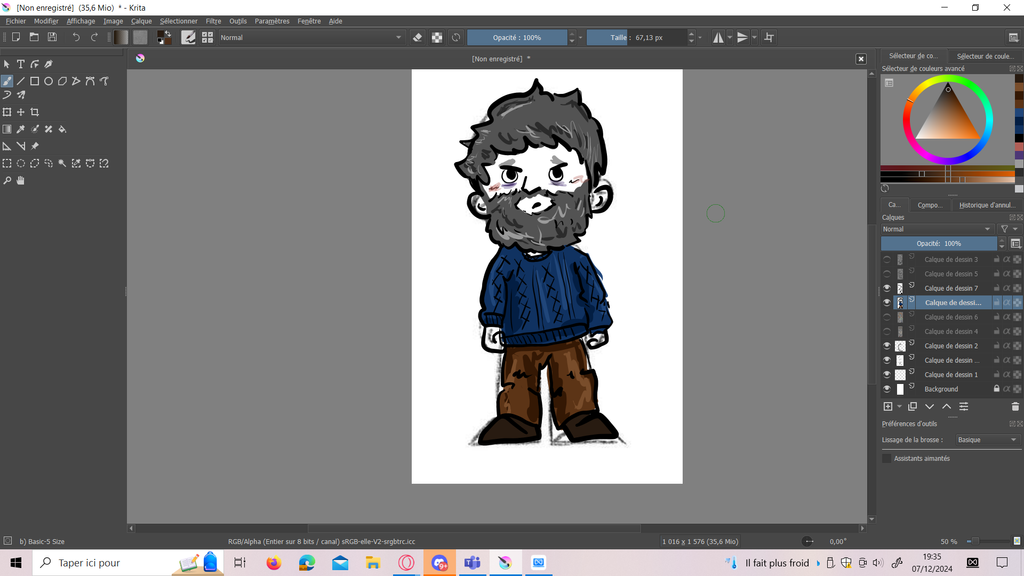Activate the Fill bucket tool

click(x=62, y=129)
